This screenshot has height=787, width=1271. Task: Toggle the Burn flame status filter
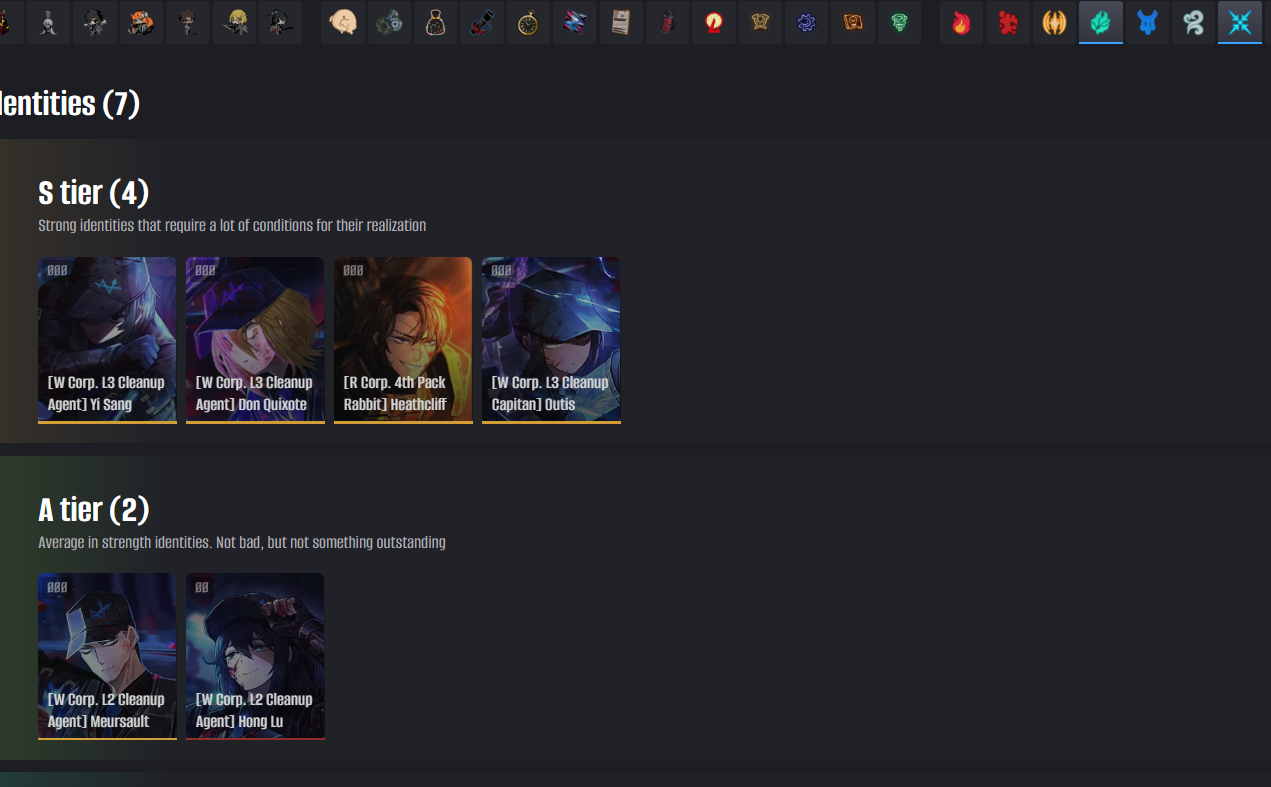click(x=961, y=22)
